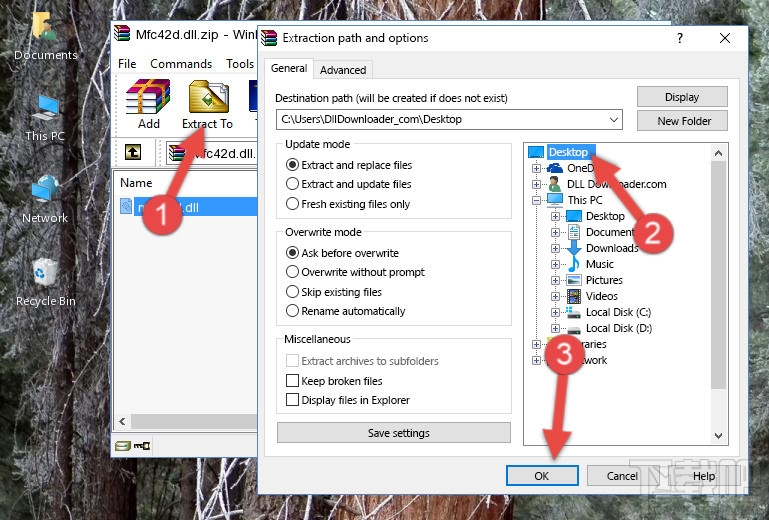Open This PC desktop icon
769x520 pixels.
[45, 118]
